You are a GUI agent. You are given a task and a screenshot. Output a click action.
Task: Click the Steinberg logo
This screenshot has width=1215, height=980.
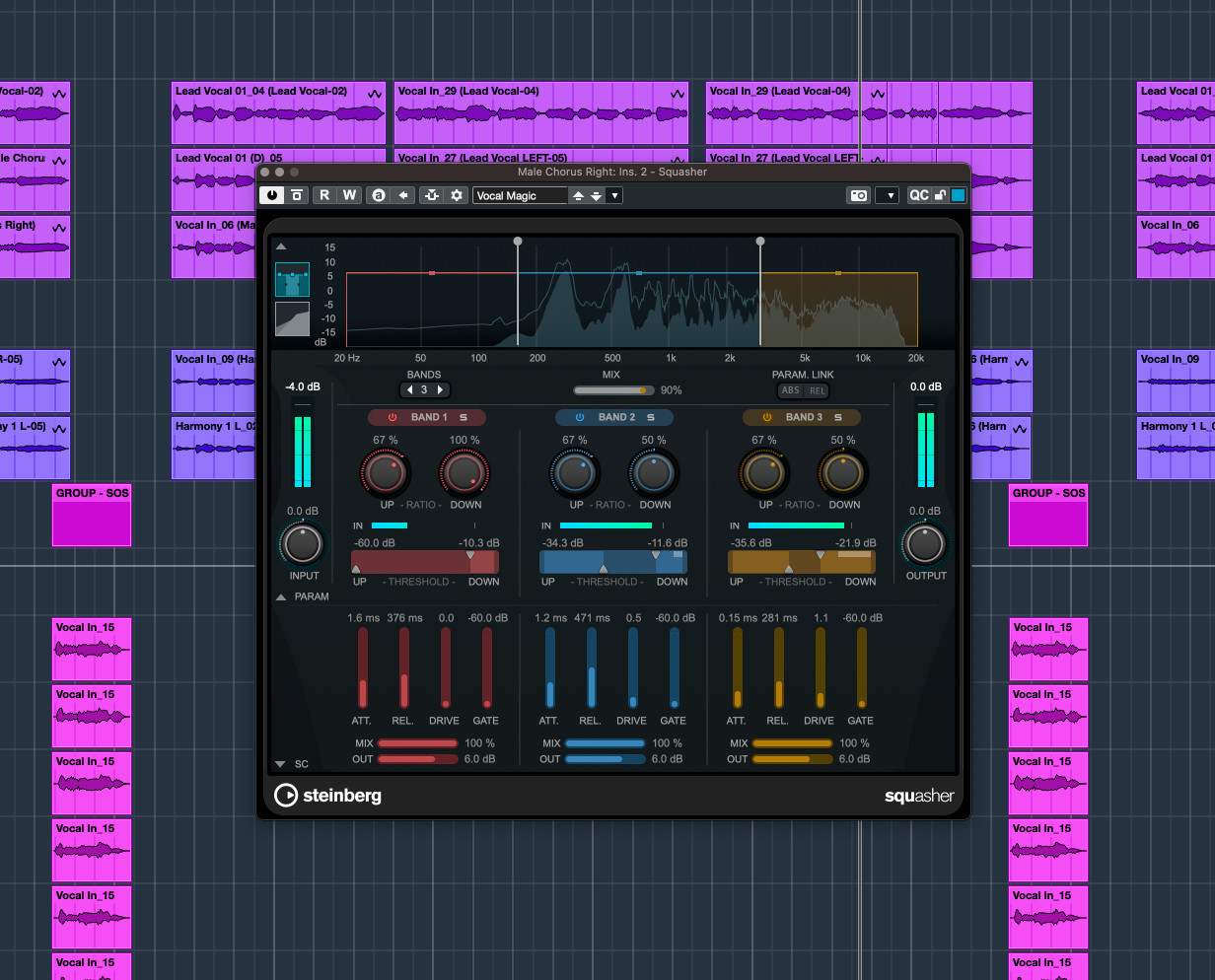click(x=327, y=795)
